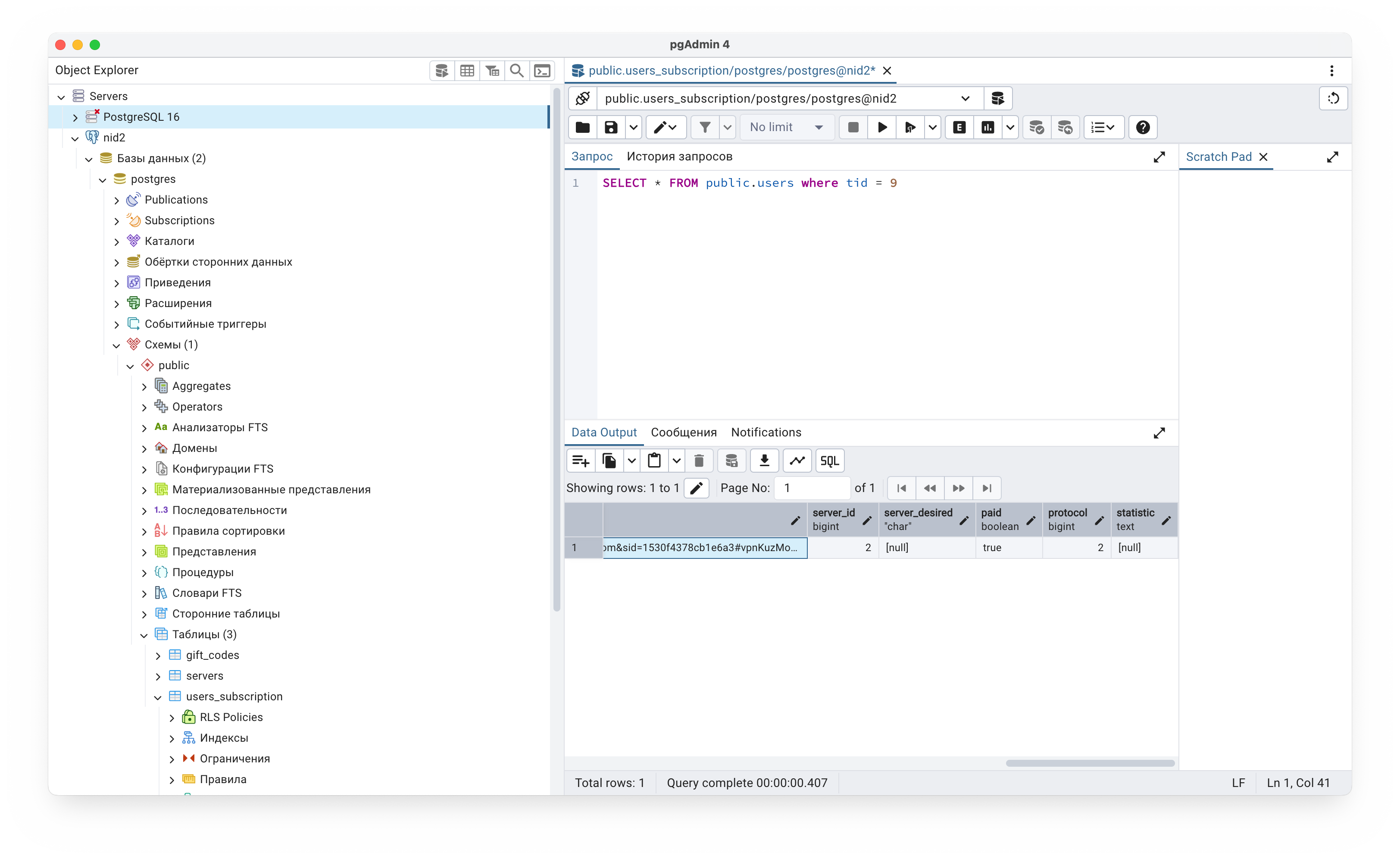Image resolution: width=1400 pixels, height=859 pixels.
Task: Click the Open File folder icon
Action: point(582,127)
